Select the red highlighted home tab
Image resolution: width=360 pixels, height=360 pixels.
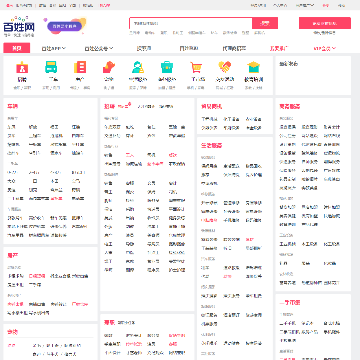coord(17,48)
